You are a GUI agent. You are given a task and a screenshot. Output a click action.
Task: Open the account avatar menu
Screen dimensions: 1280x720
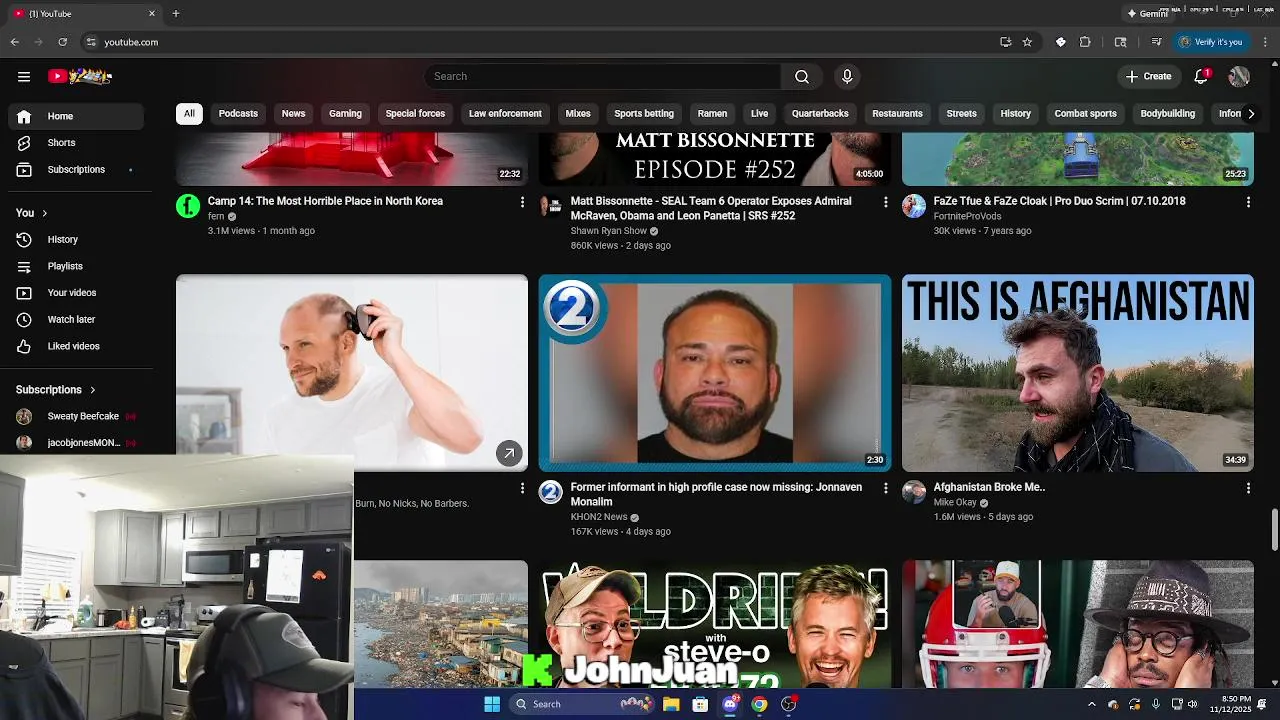click(1239, 76)
